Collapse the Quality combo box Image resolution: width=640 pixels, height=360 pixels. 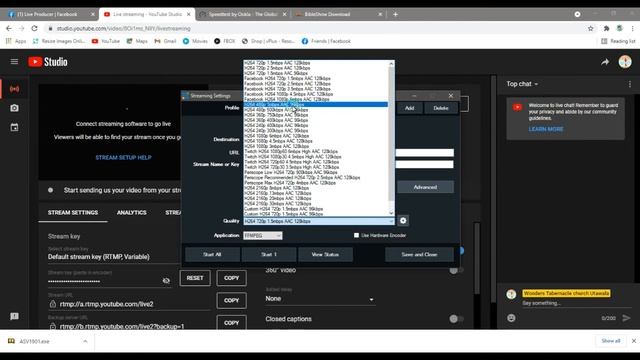coord(391,221)
